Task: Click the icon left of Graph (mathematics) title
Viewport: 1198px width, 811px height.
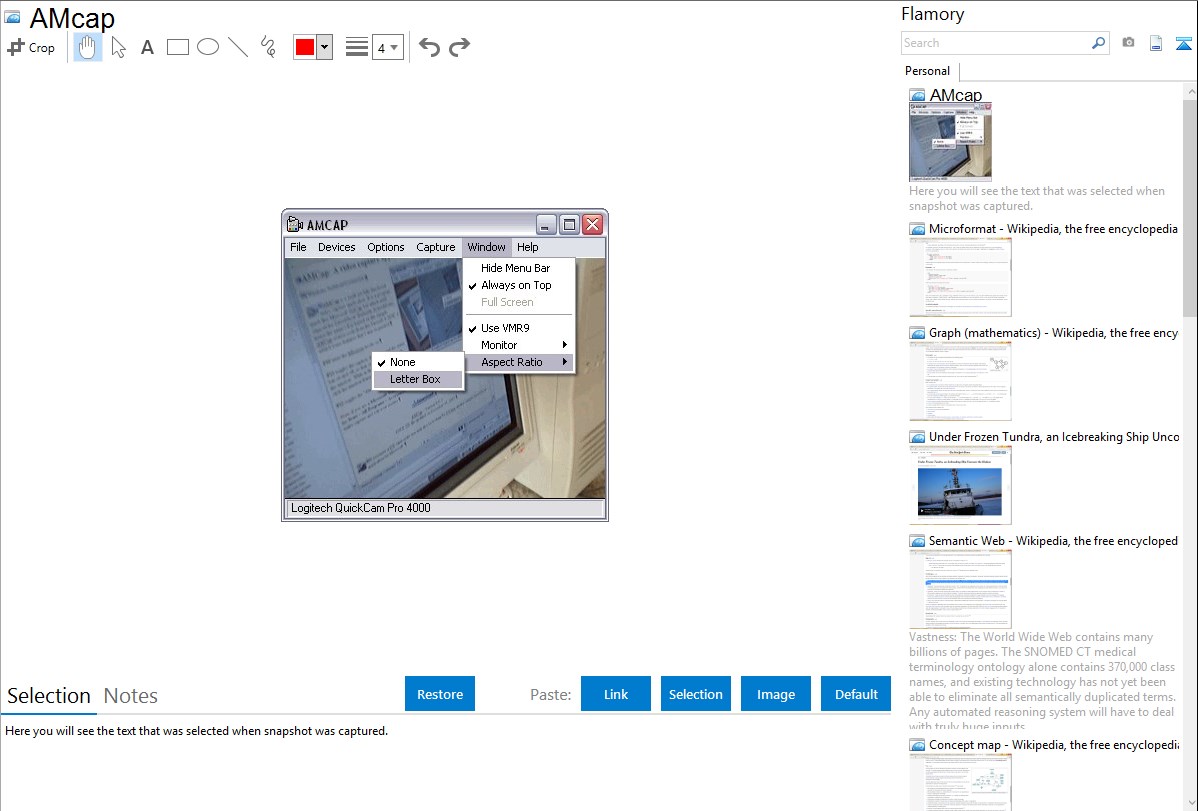Action: click(917, 333)
